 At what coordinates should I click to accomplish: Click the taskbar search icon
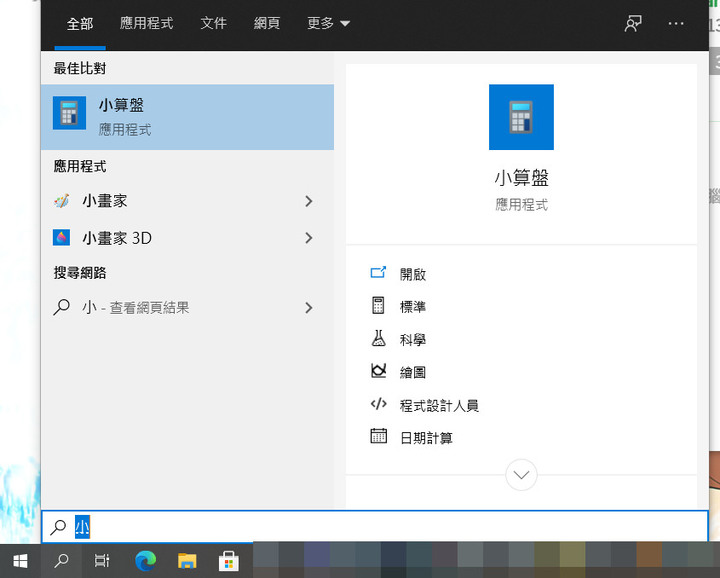point(61,561)
